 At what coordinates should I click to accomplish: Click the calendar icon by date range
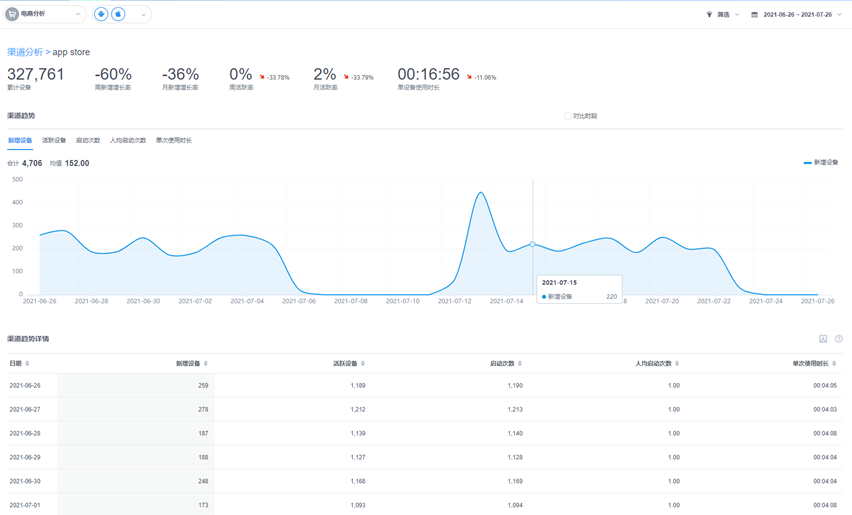(754, 15)
